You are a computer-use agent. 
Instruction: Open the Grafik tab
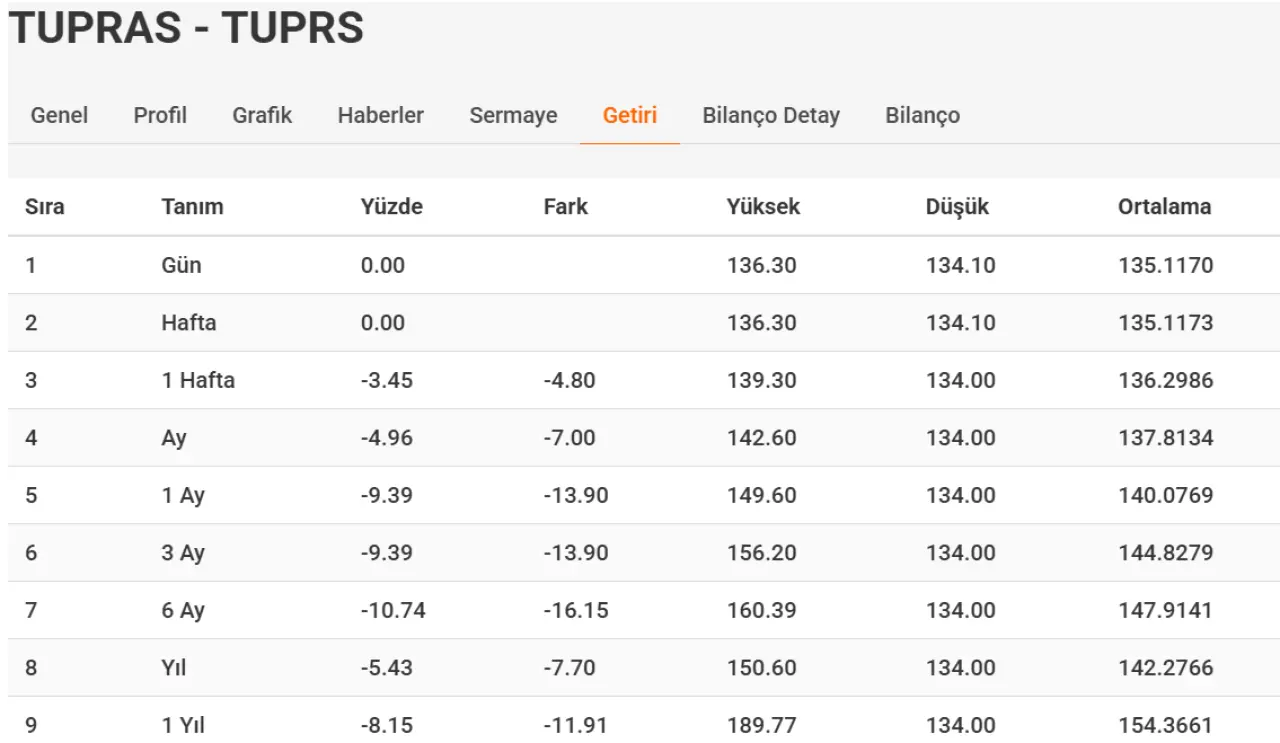click(x=262, y=115)
